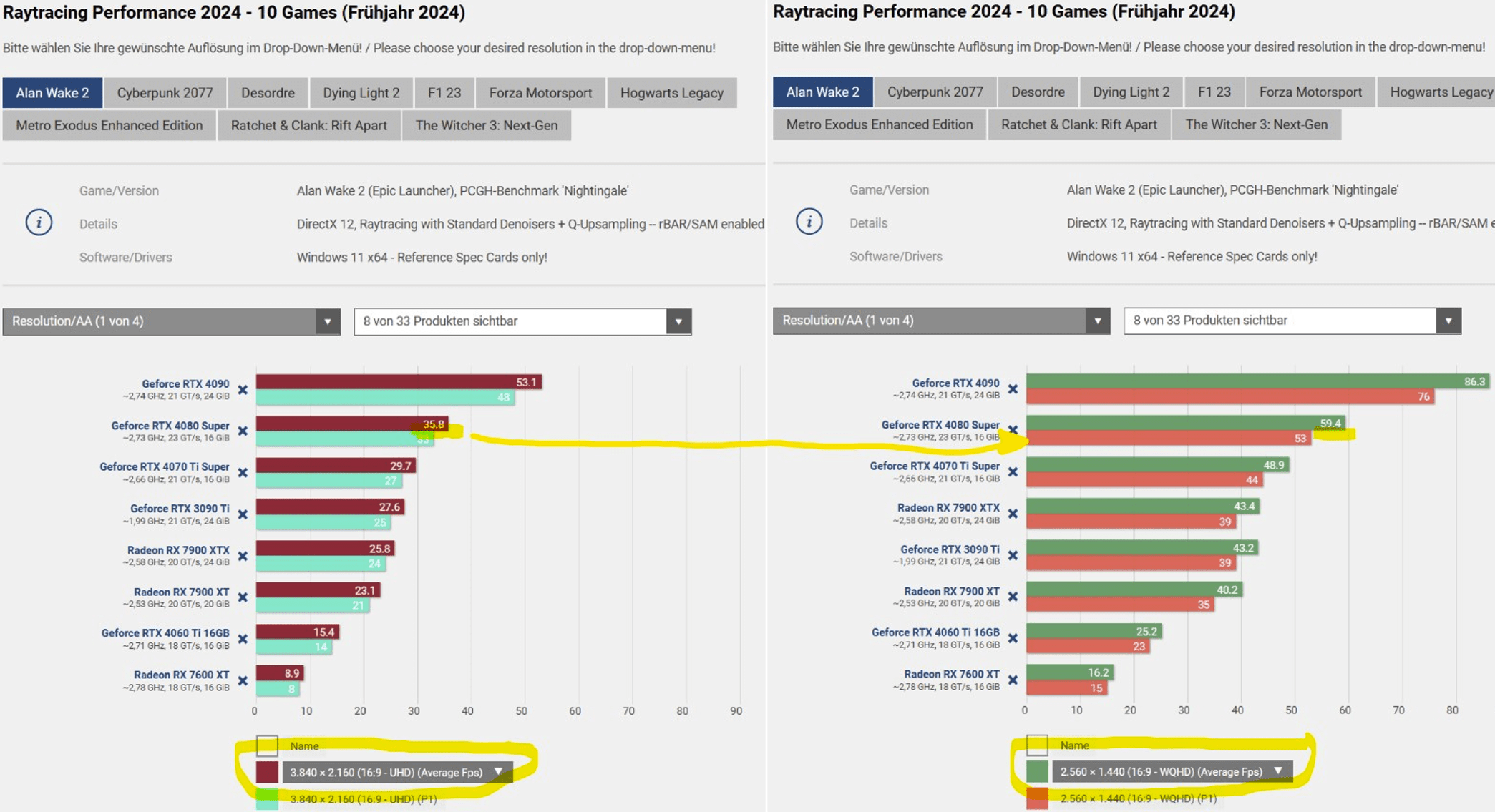Open '8 von 33 Produkten sichtbar' dropdown on right
1495x812 pixels.
coord(1292,321)
